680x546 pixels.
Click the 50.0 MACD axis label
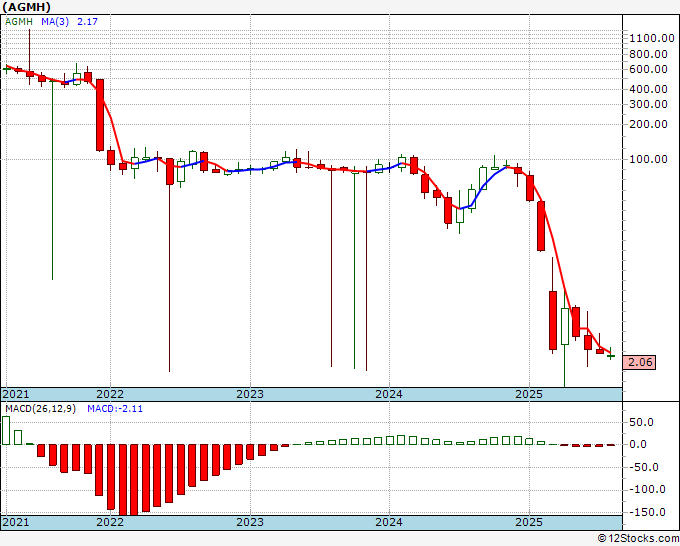641,422
